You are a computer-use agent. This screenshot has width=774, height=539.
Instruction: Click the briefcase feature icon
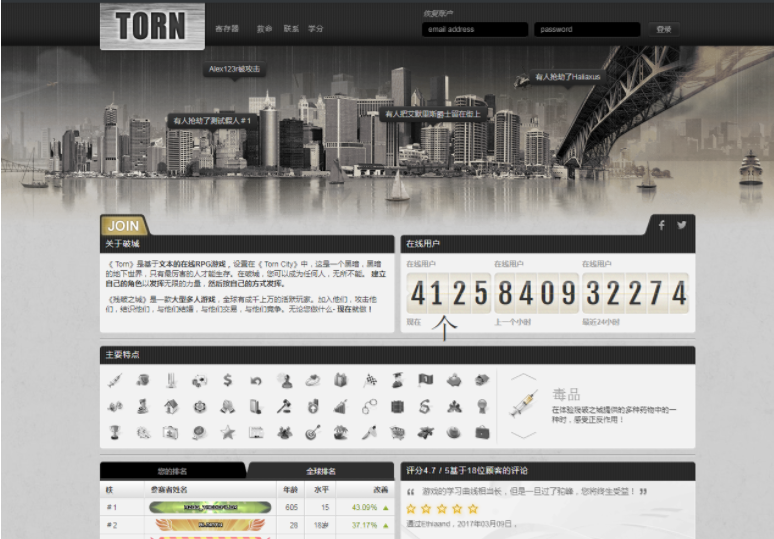(x=482, y=432)
